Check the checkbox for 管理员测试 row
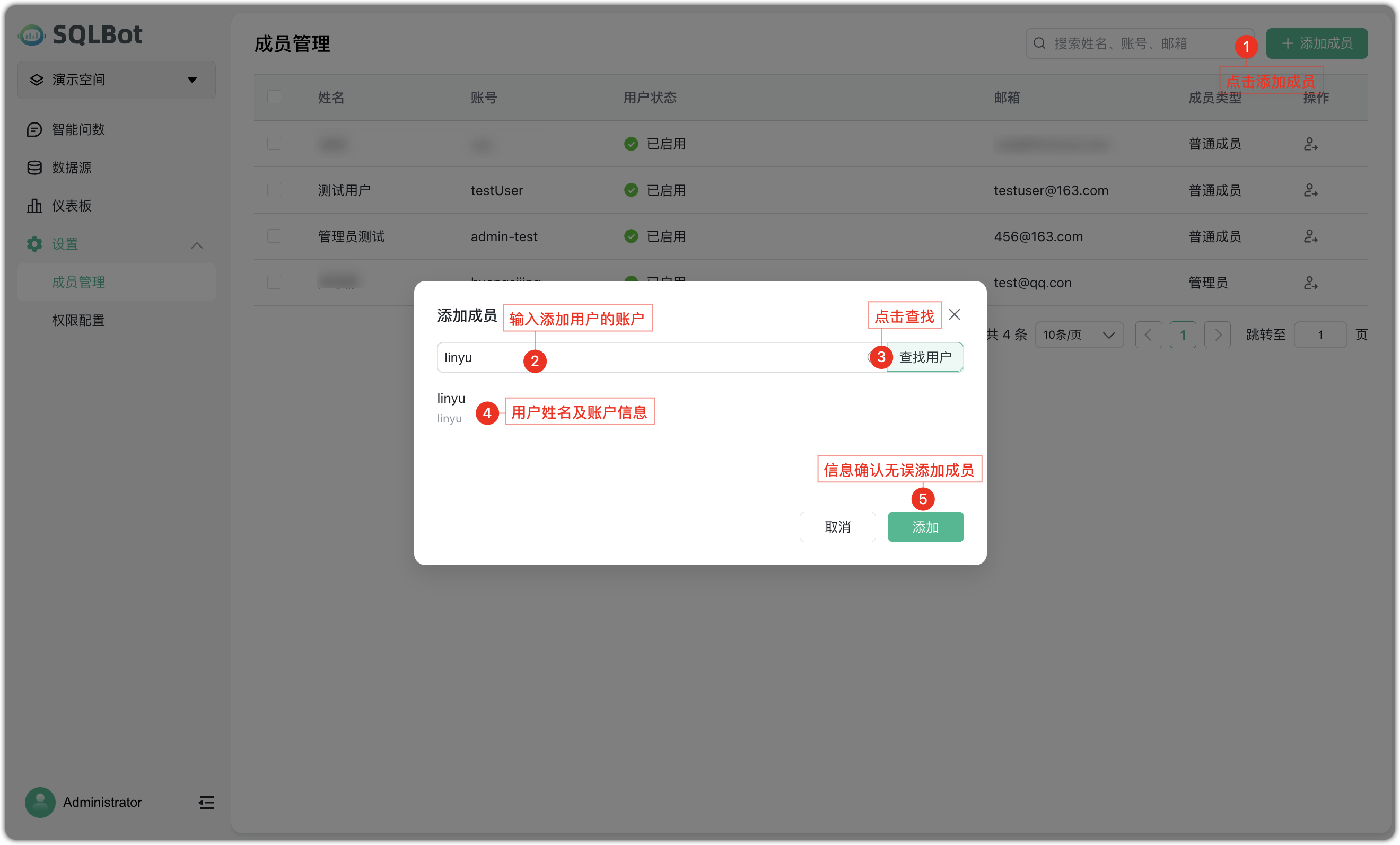Screen dimensions: 1400x845 274,236
